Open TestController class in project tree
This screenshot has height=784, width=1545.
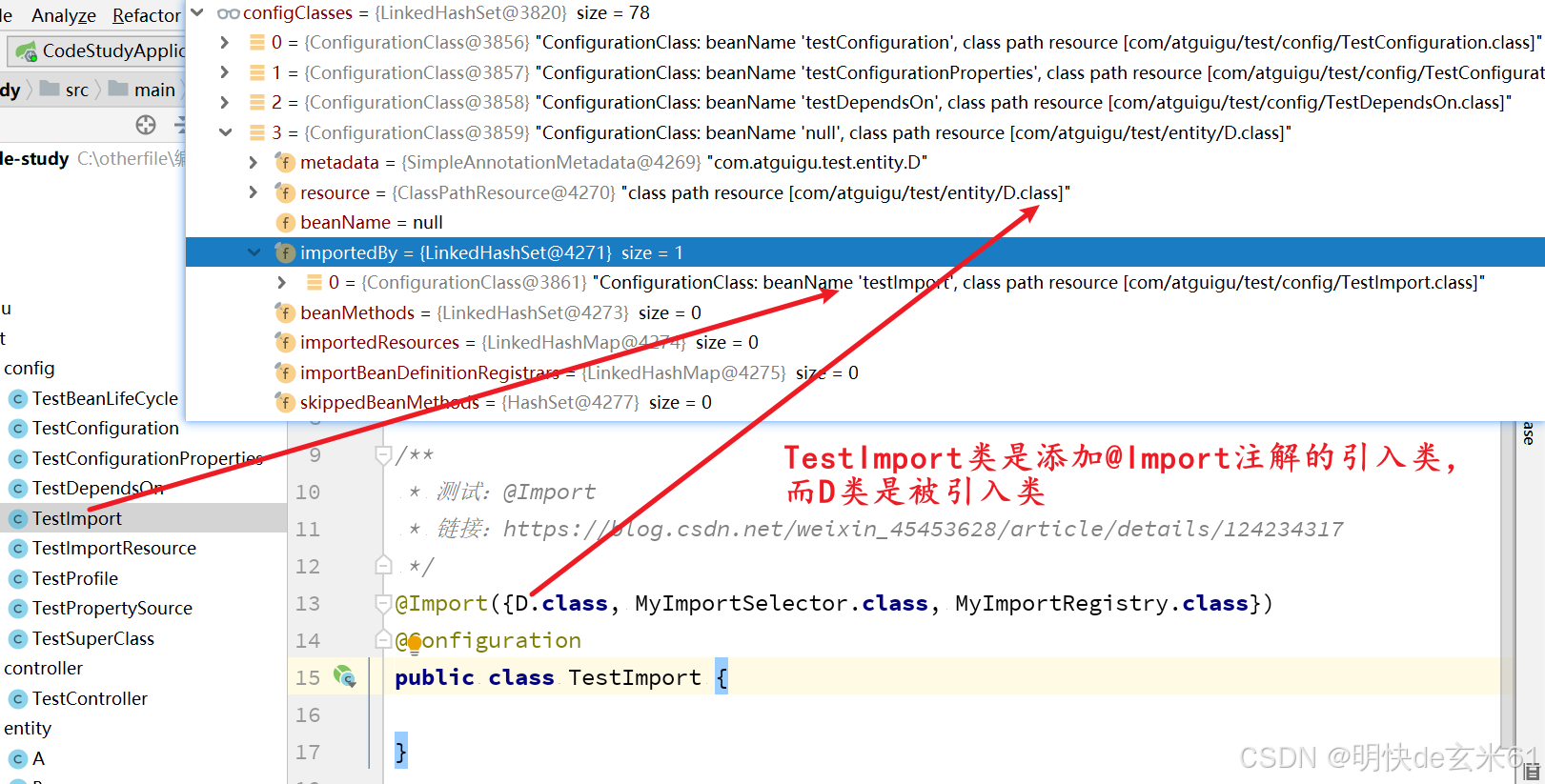(x=90, y=698)
